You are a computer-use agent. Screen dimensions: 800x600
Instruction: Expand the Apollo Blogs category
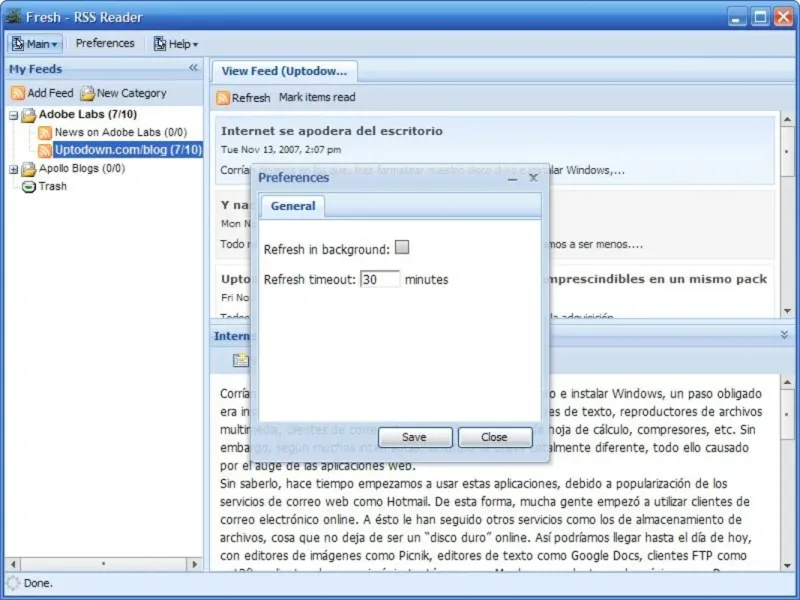14,169
